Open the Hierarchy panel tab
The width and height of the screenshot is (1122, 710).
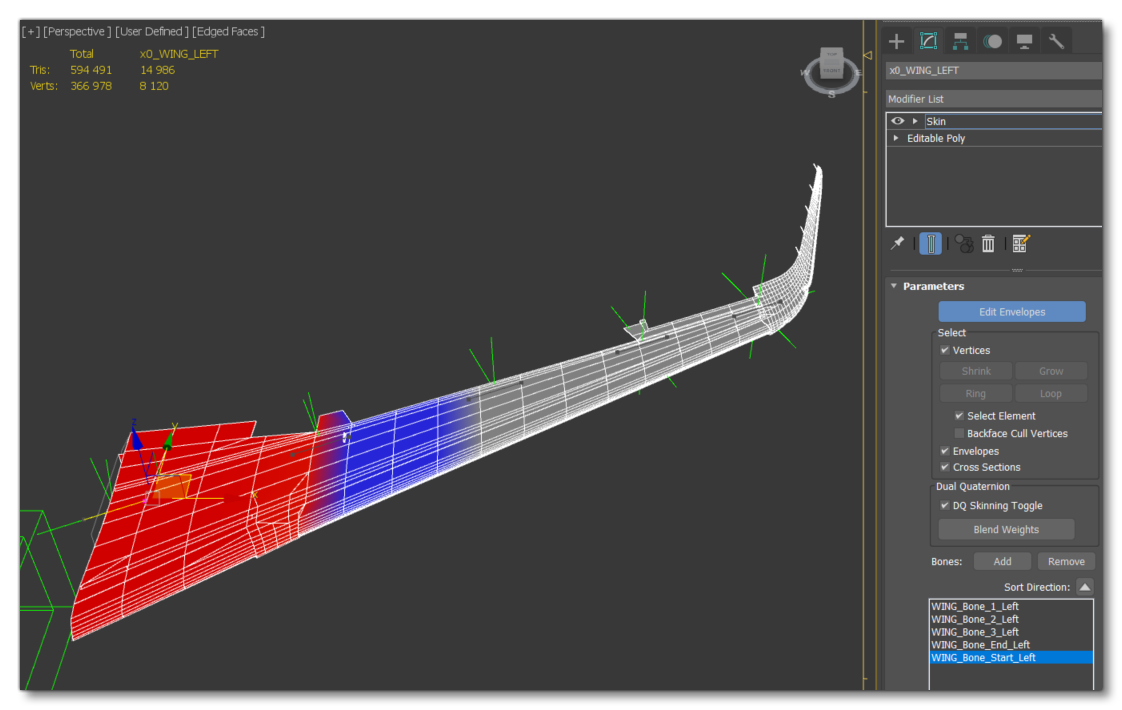click(960, 41)
